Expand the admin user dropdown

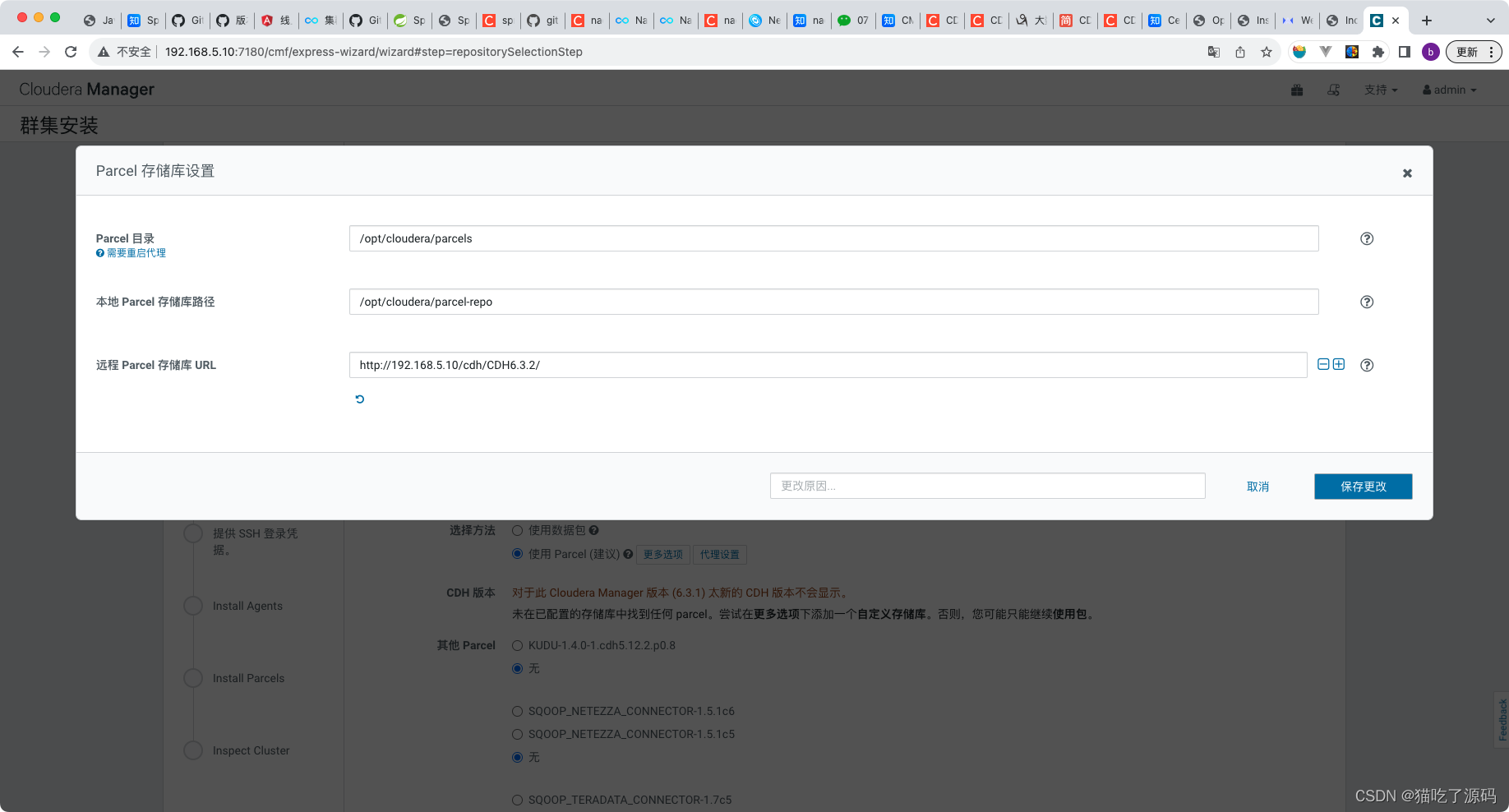pyautogui.click(x=1450, y=90)
